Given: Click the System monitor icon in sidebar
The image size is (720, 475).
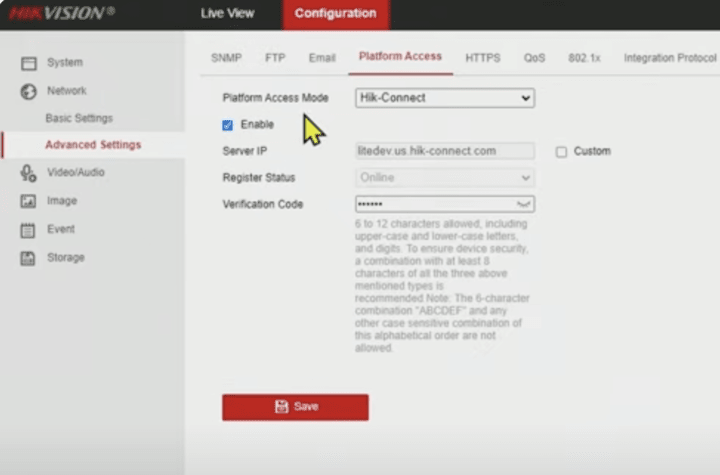Looking at the screenshot, I should (x=28, y=63).
